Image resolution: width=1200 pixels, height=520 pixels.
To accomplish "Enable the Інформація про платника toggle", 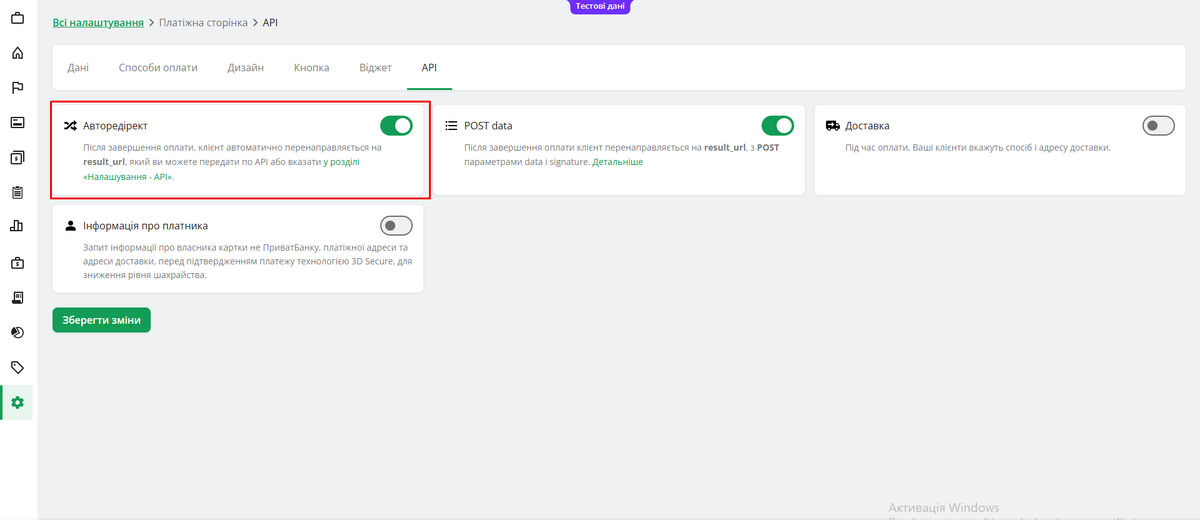I will 396,226.
